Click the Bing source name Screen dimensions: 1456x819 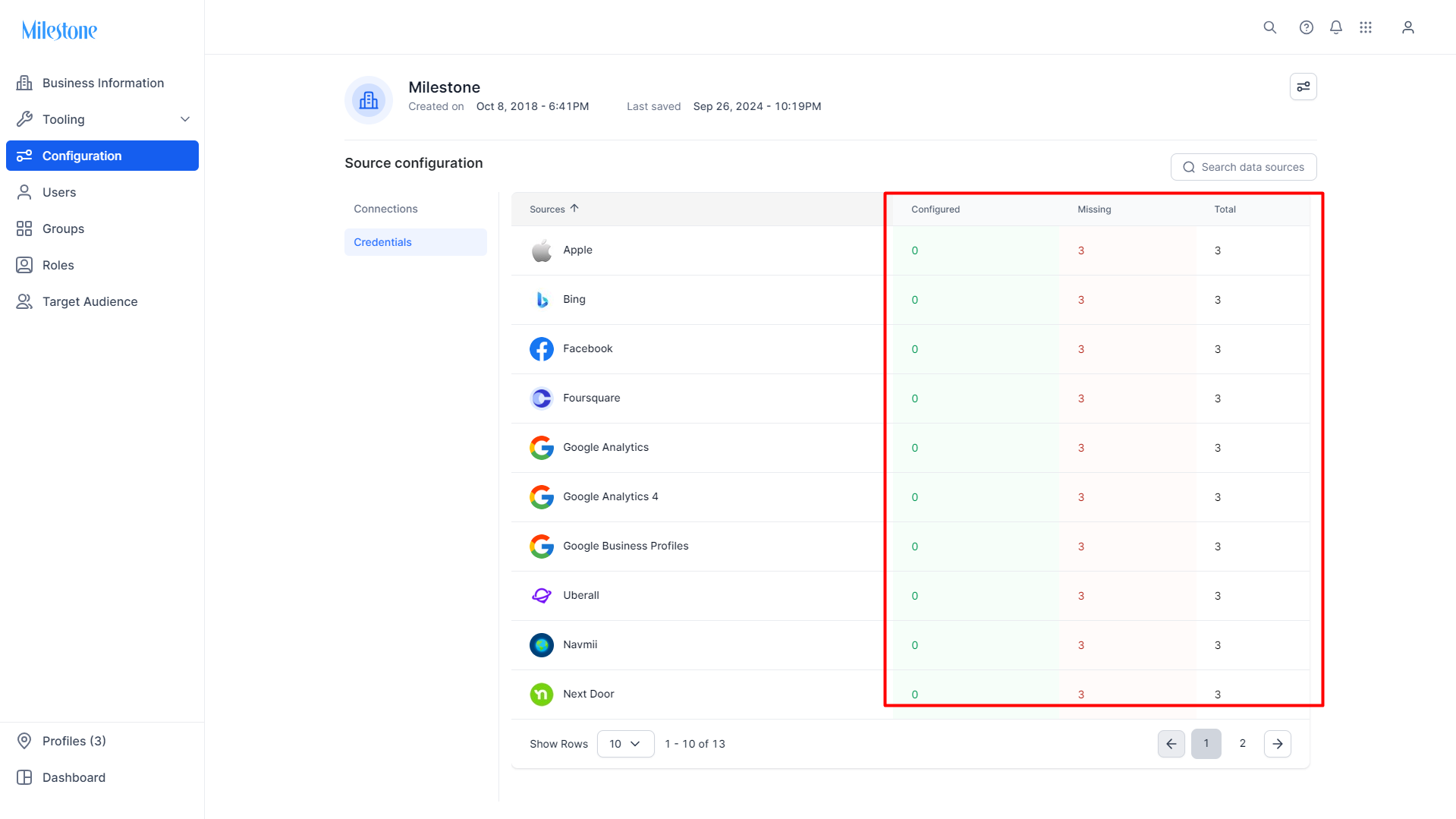(574, 299)
